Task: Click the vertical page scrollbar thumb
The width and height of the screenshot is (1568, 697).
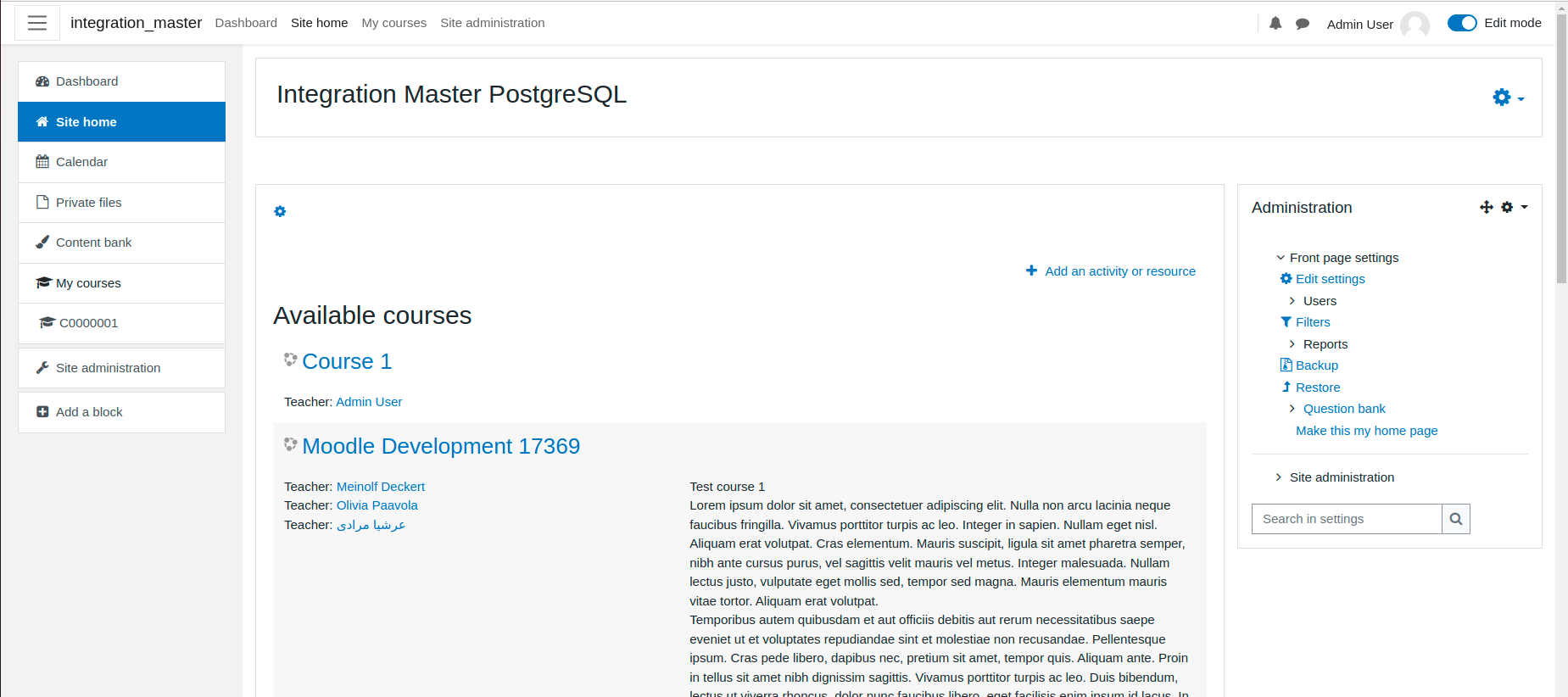Action: coord(1561,144)
